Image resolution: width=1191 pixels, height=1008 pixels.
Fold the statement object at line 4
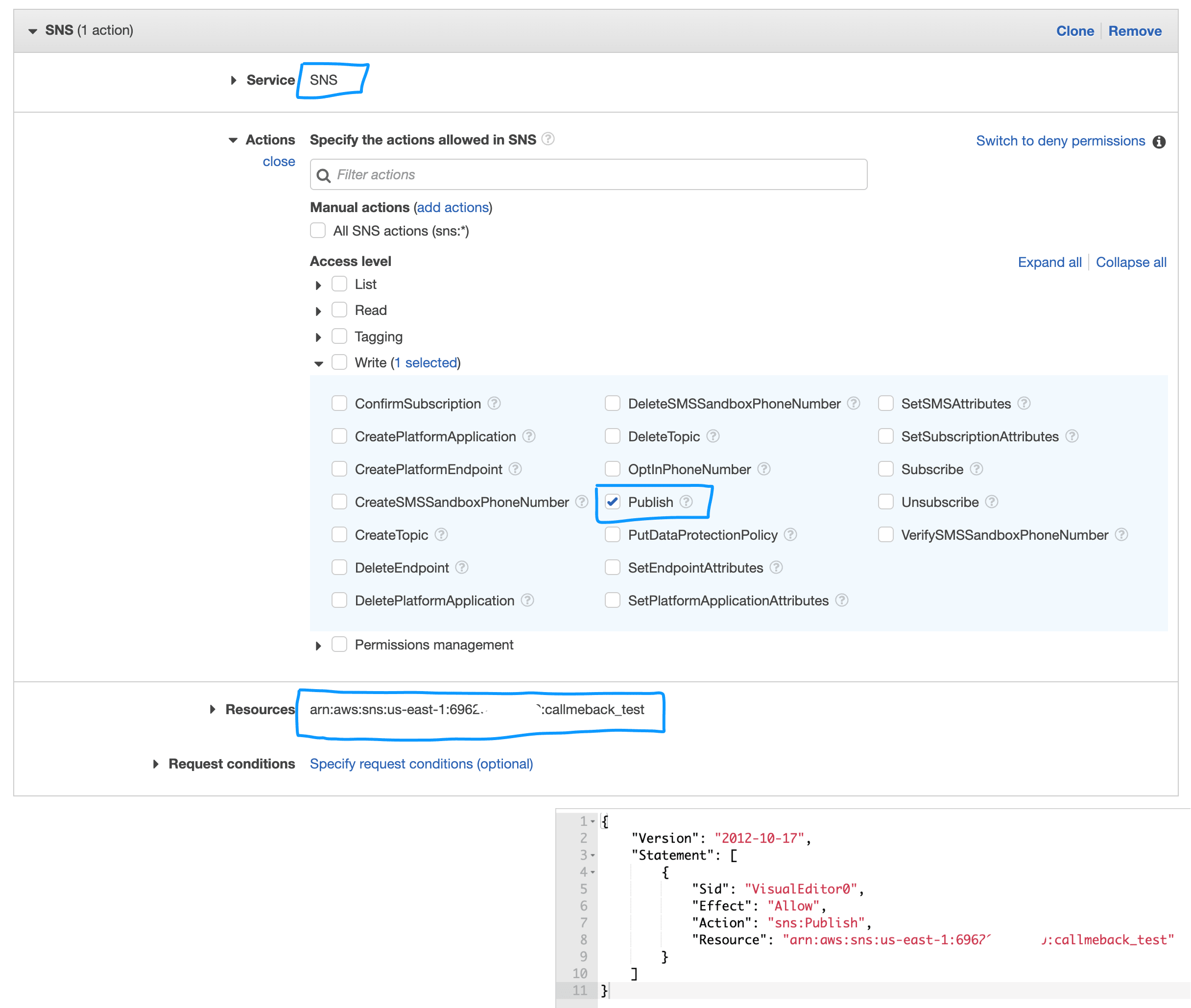[593, 873]
